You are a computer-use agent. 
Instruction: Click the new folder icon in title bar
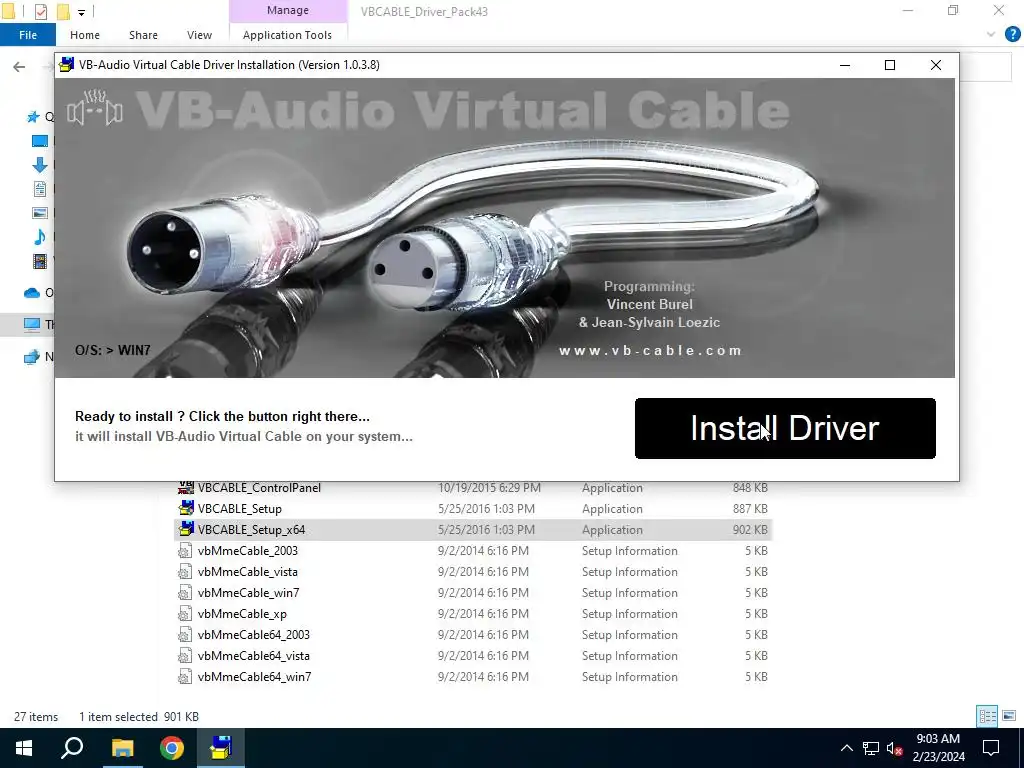63,11
